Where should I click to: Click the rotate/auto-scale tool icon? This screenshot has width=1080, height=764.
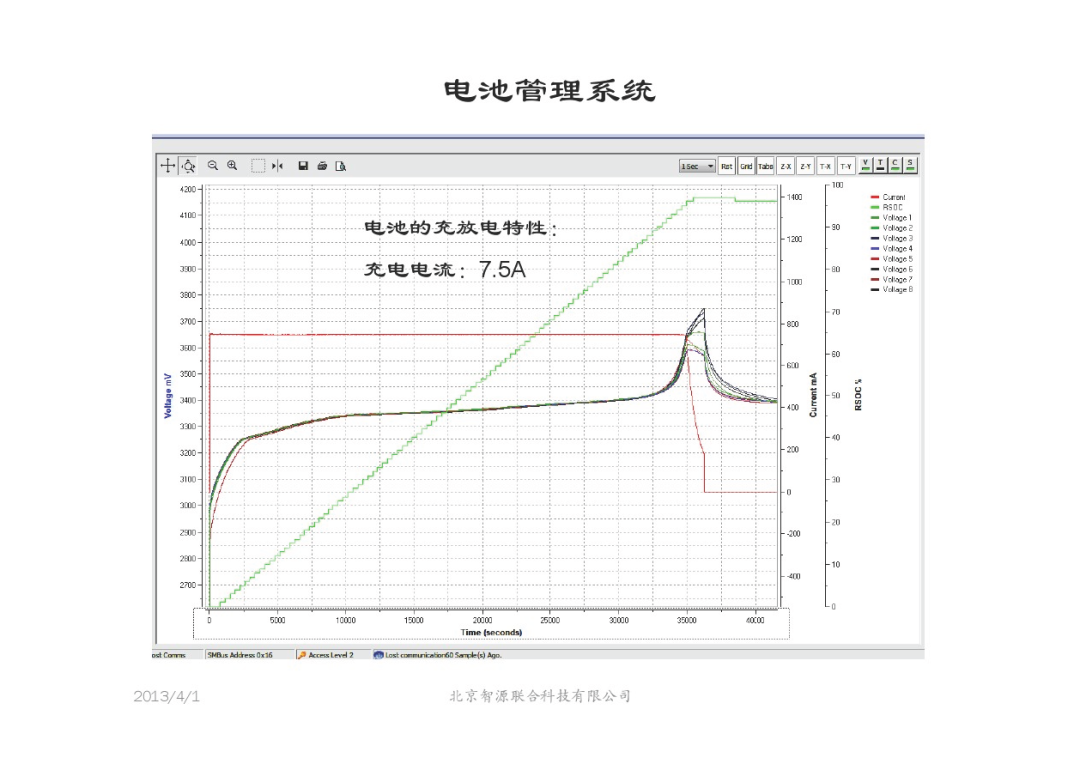pos(188,166)
